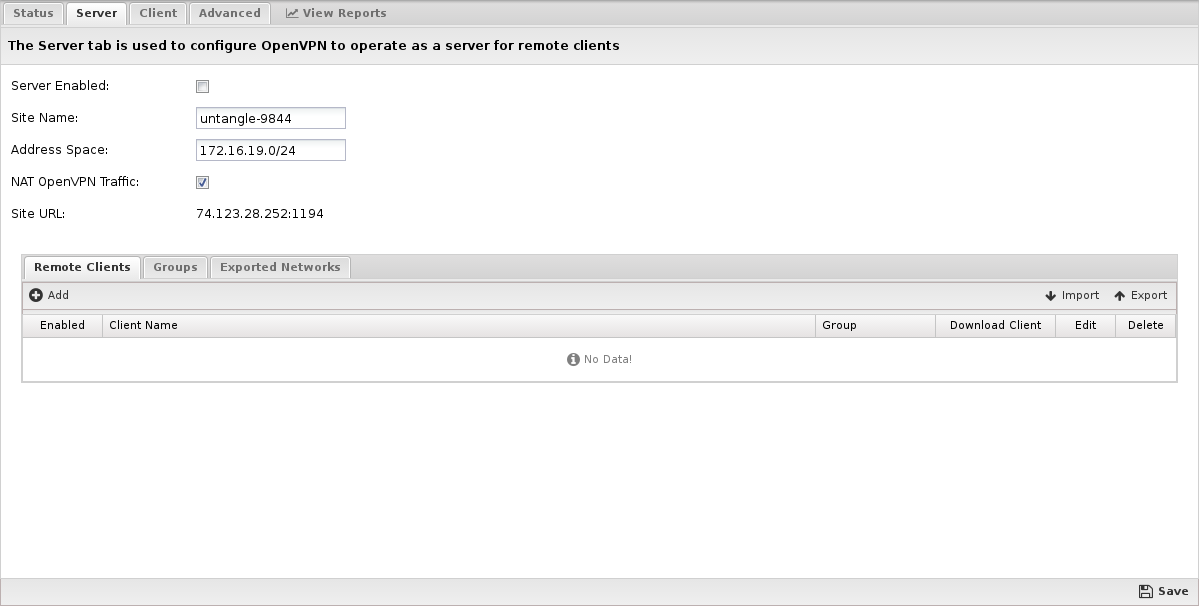Click the plus icon beside Add

pos(36,295)
